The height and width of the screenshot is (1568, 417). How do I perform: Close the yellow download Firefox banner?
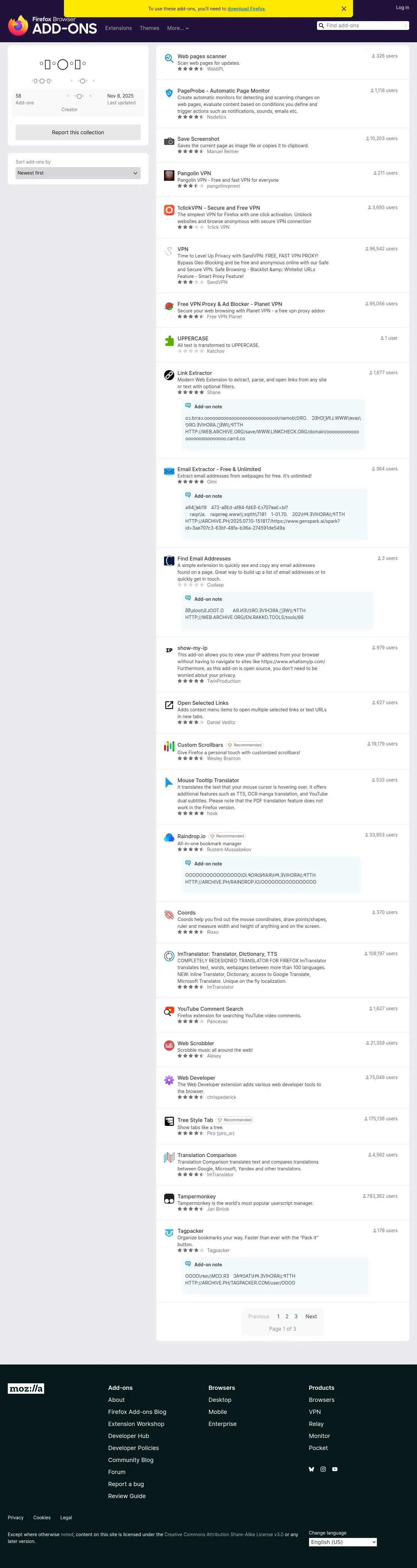[x=344, y=8]
